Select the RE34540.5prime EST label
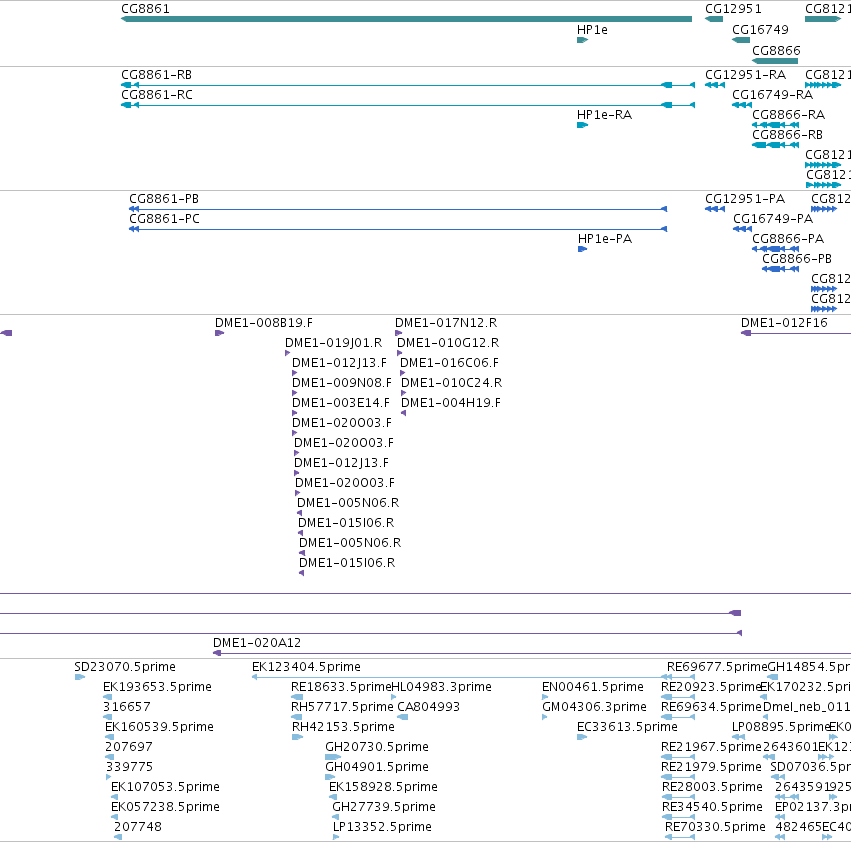The width and height of the screenshot is (851, 842). (713, 807)
